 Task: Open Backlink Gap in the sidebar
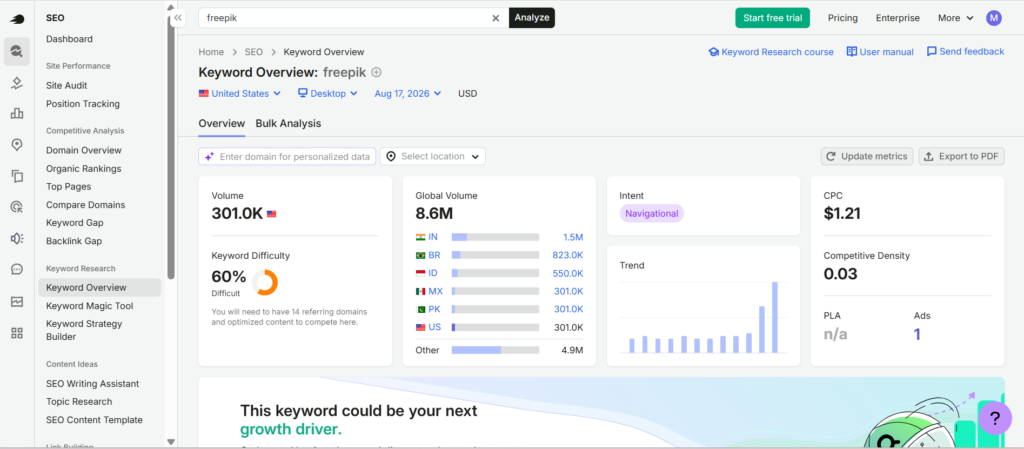74,241
